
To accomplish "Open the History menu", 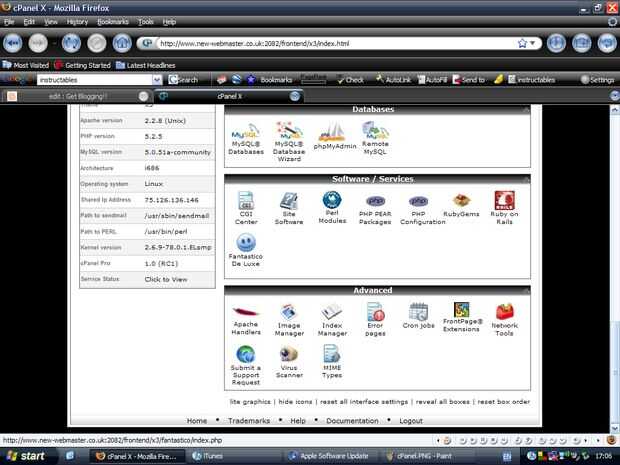I will tap(77, 22).
